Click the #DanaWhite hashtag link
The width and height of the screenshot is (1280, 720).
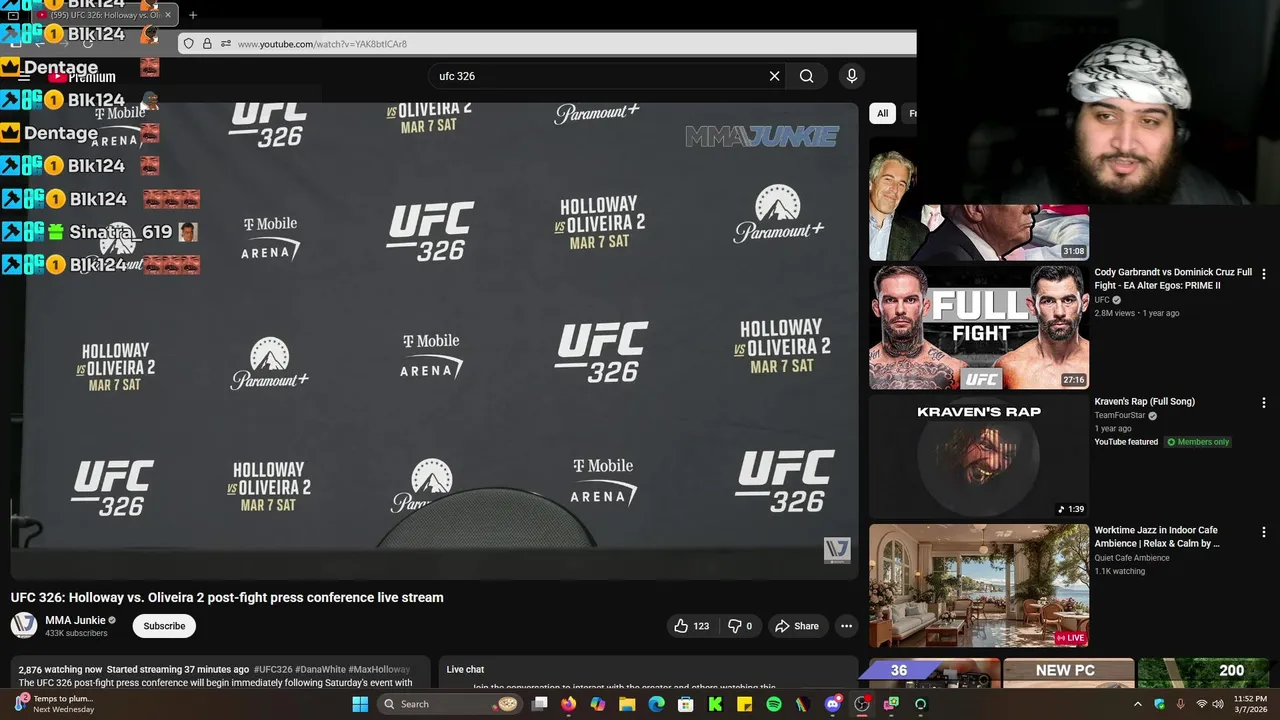coord(320,669)
